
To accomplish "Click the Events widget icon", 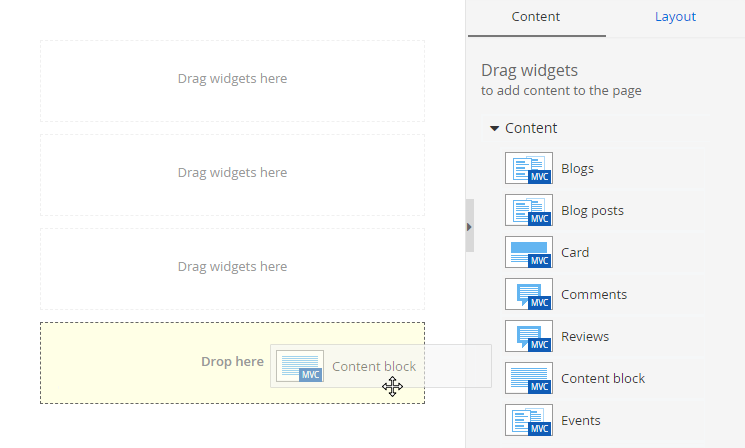I will (x=528, y=420).
